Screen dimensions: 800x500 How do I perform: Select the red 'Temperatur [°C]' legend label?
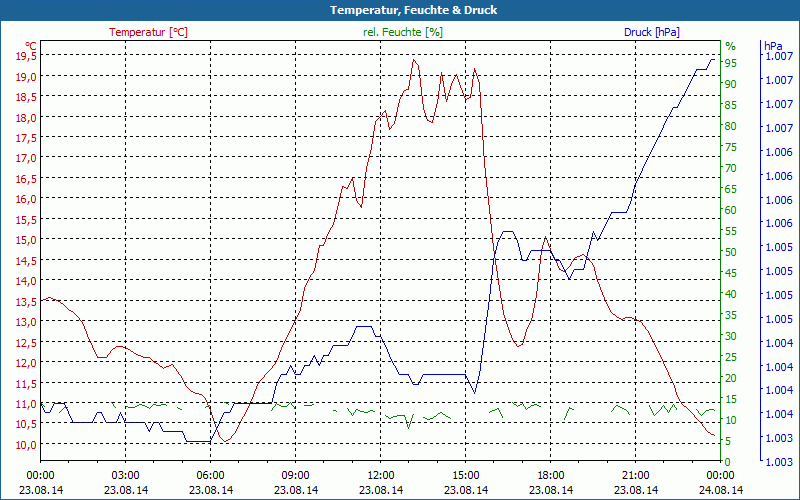click(x=148, y=32)
